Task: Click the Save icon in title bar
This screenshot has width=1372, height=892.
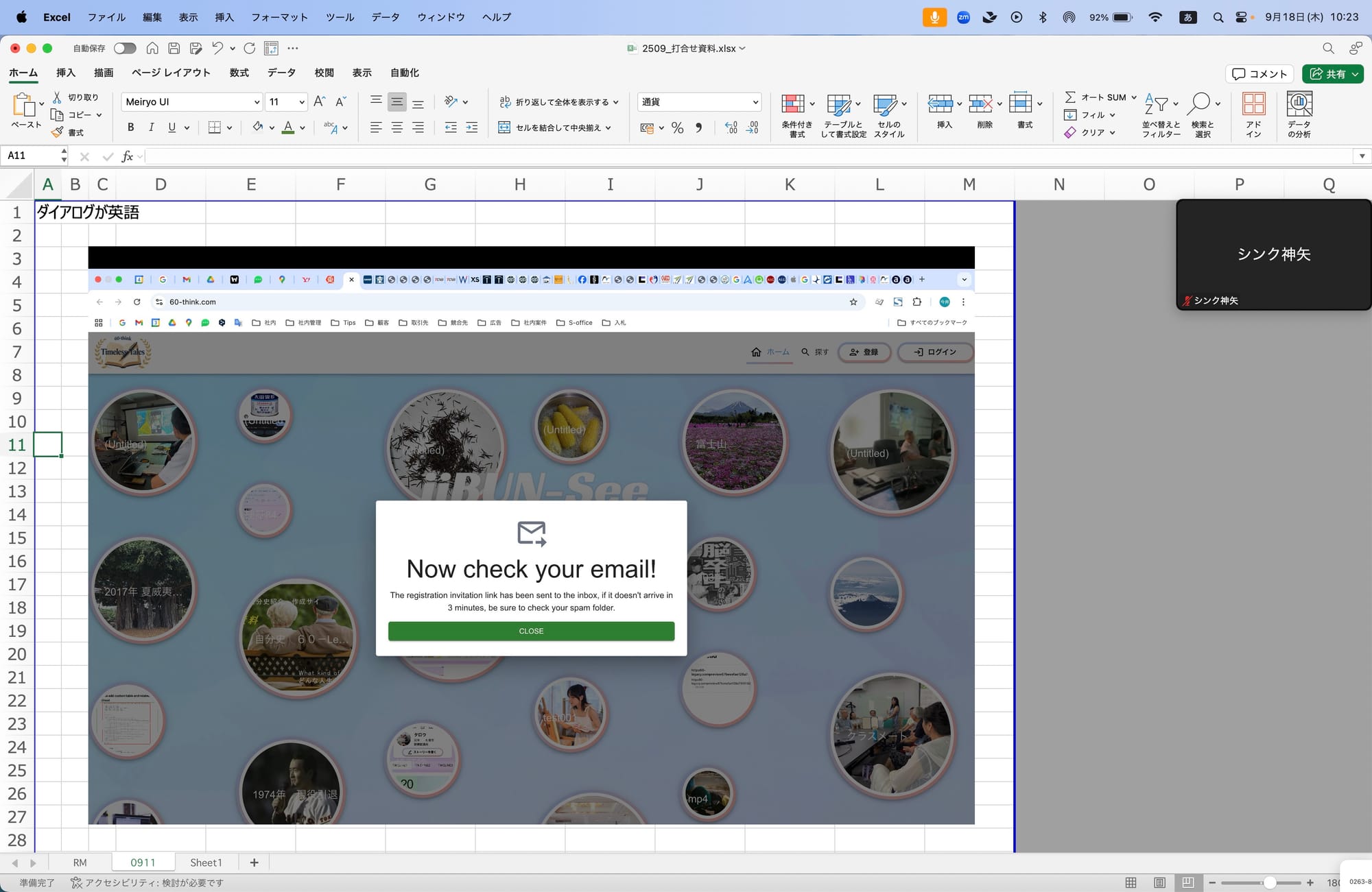Action: point(174,48)
